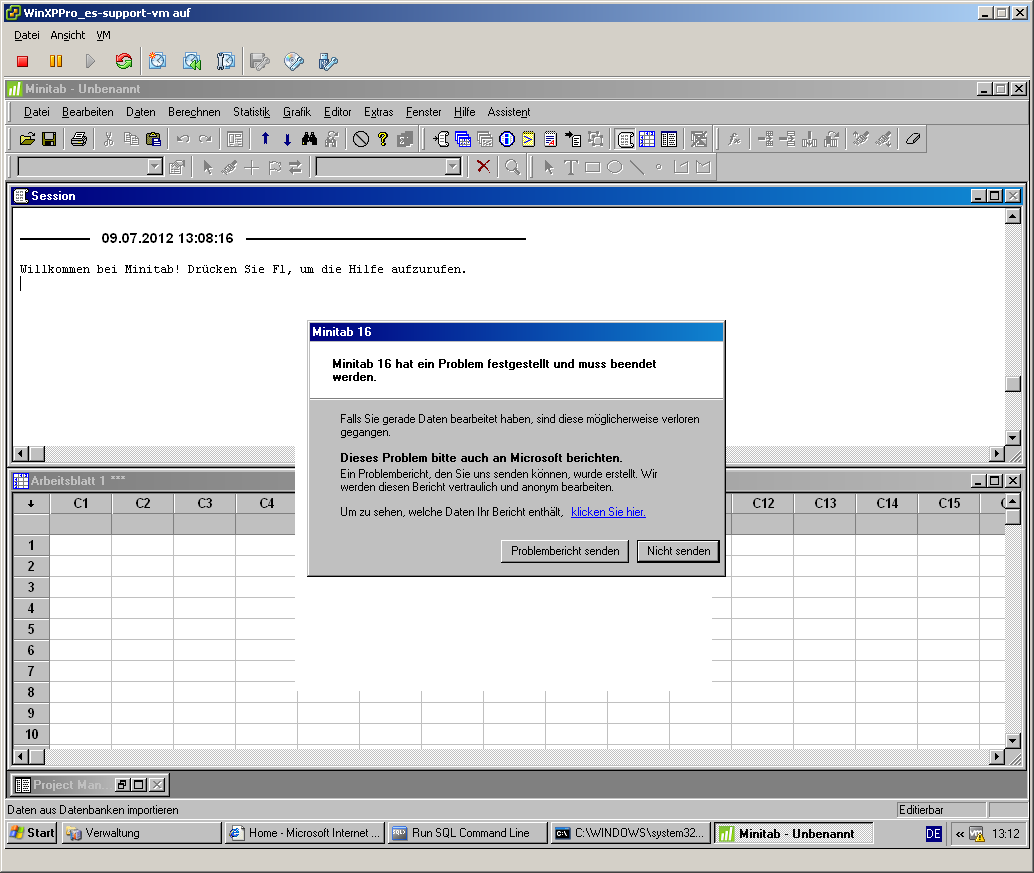Image resolution: width=1034 pixels, height=873 pixels.
Task: Open the Minitab Datei menu
Action: 36,112
